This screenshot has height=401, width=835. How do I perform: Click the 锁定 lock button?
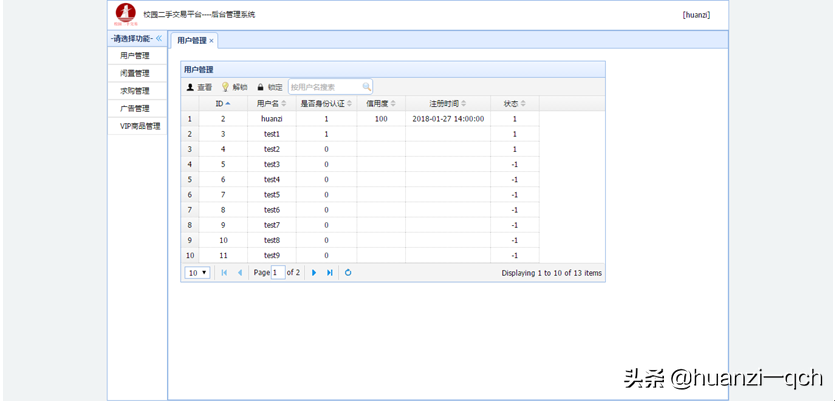[x=269, y=87]
